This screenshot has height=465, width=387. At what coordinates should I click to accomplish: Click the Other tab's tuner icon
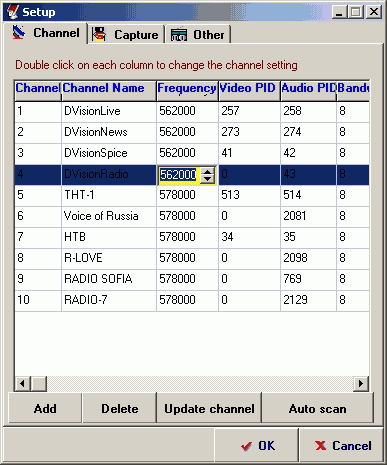pos(179,35)
